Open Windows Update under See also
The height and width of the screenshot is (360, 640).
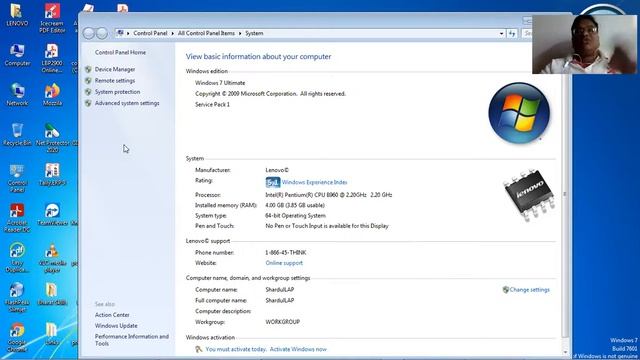[x=116, y=326]
